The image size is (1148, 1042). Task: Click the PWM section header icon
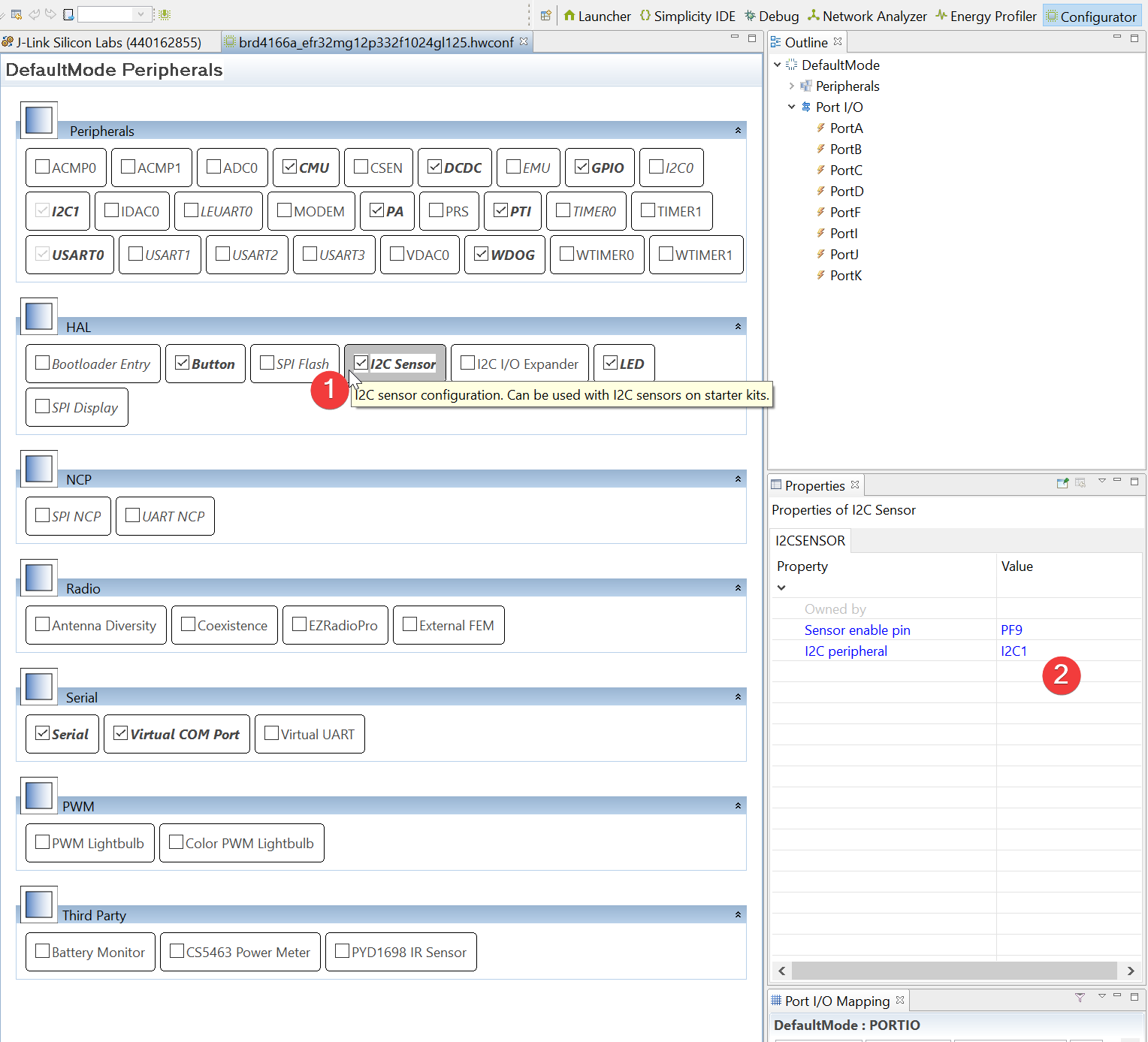click(x=39, y=796)
